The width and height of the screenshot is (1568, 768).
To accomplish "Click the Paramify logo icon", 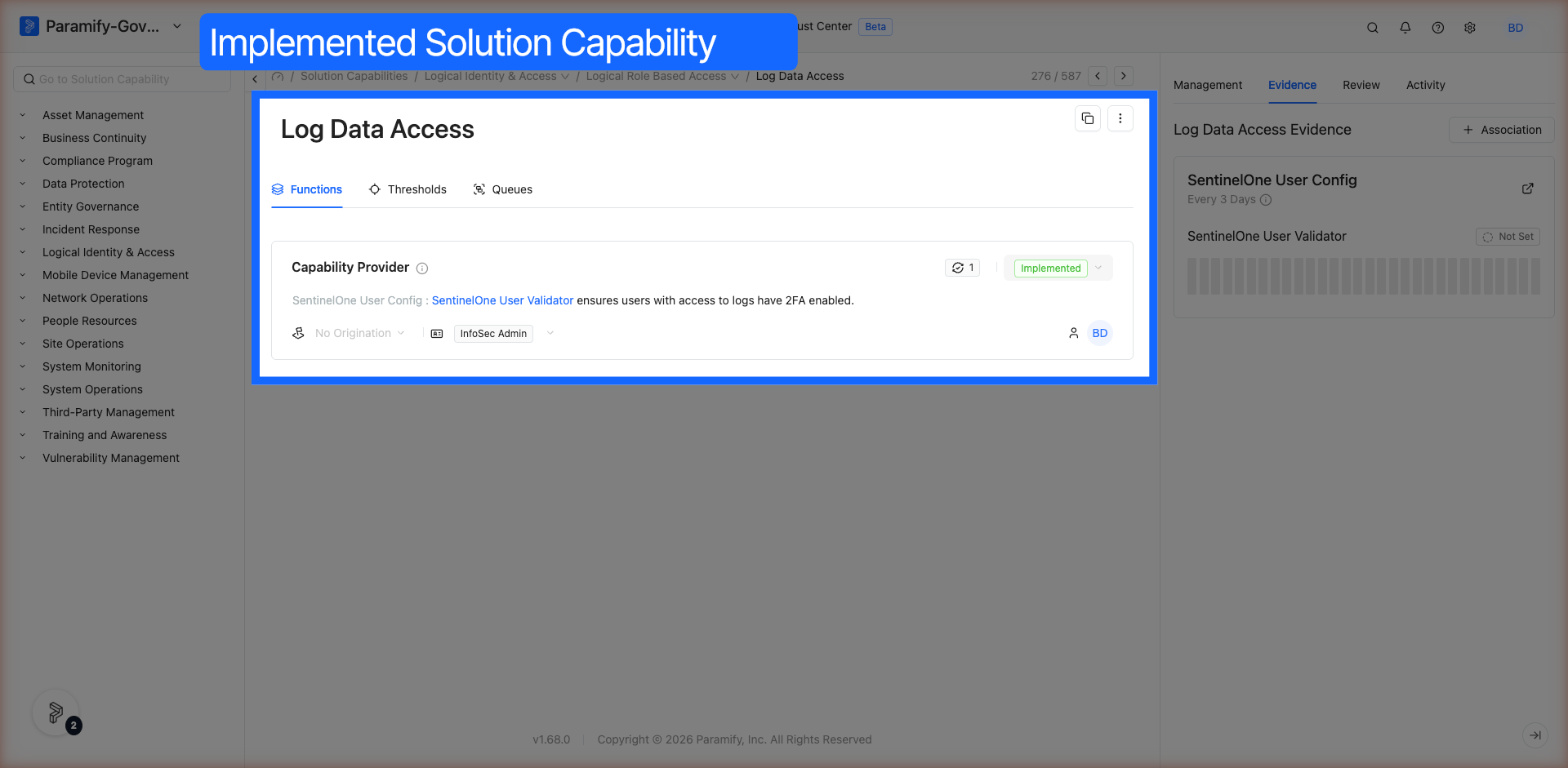I will tap(29, 26).
